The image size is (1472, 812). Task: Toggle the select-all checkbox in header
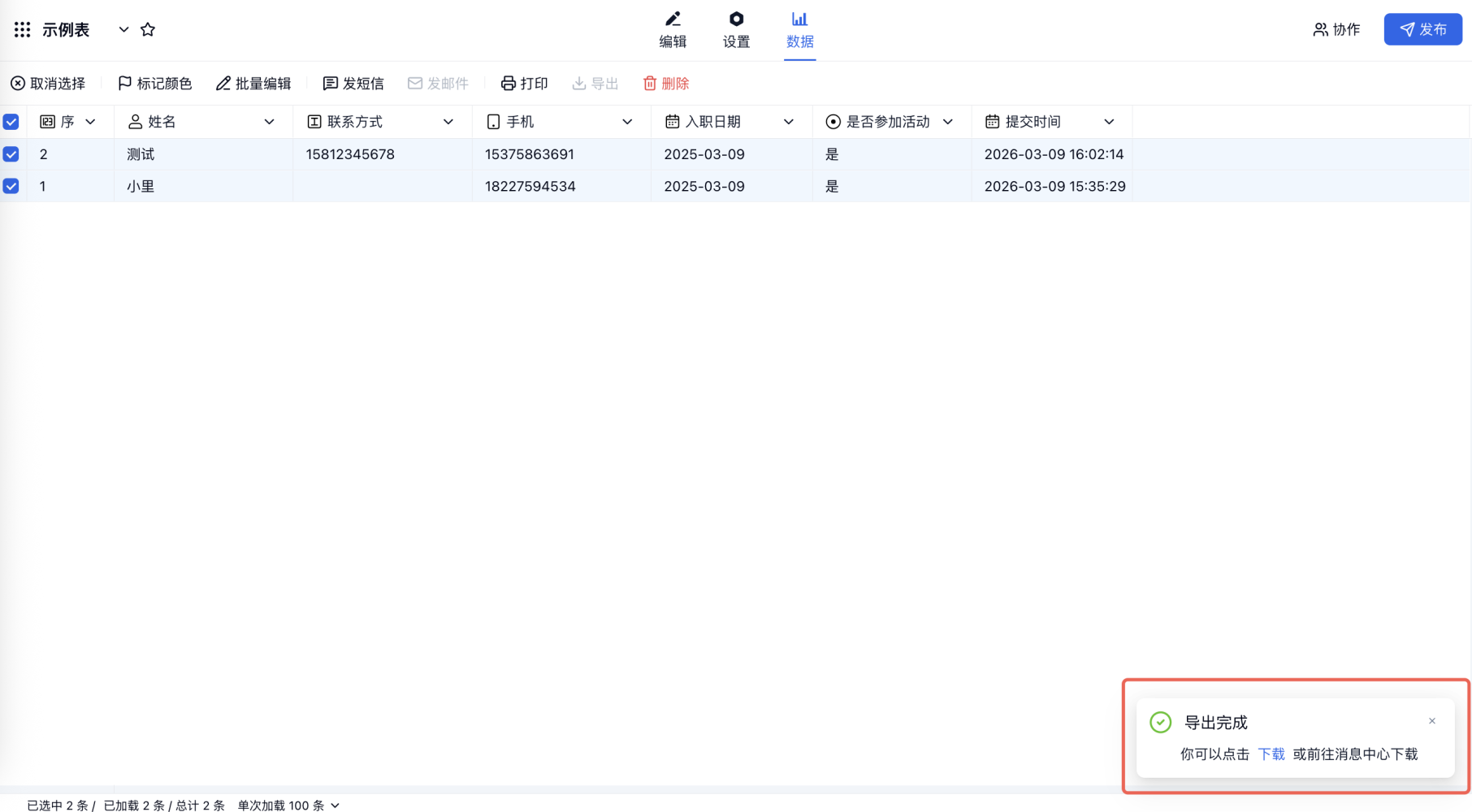tap(11, 122)
